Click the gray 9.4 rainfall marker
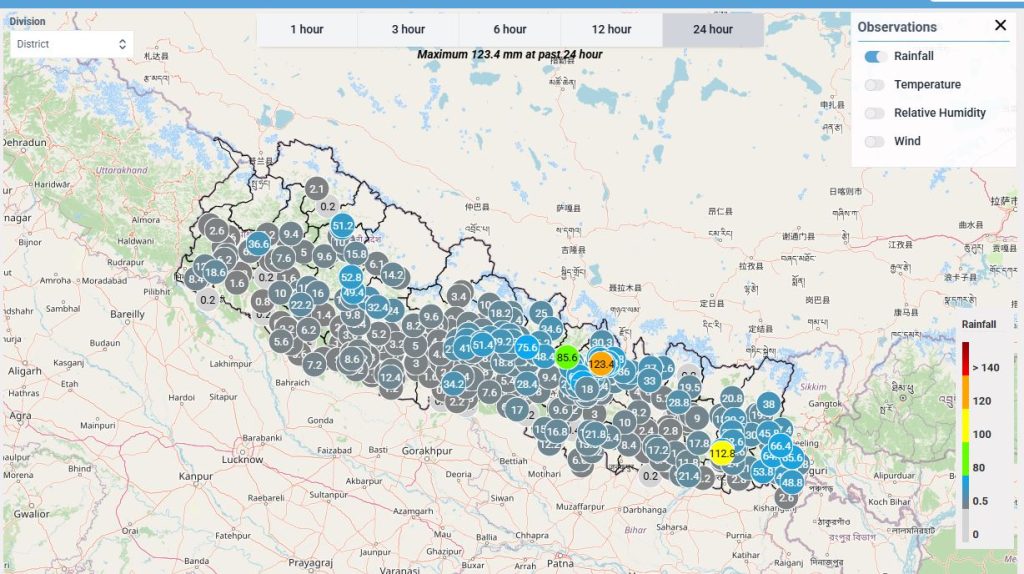1024x574 pixels. click(291, 234)
